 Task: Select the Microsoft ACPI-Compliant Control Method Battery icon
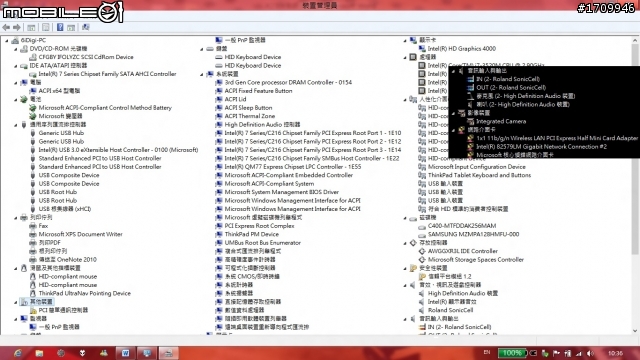tap(33, 108)
